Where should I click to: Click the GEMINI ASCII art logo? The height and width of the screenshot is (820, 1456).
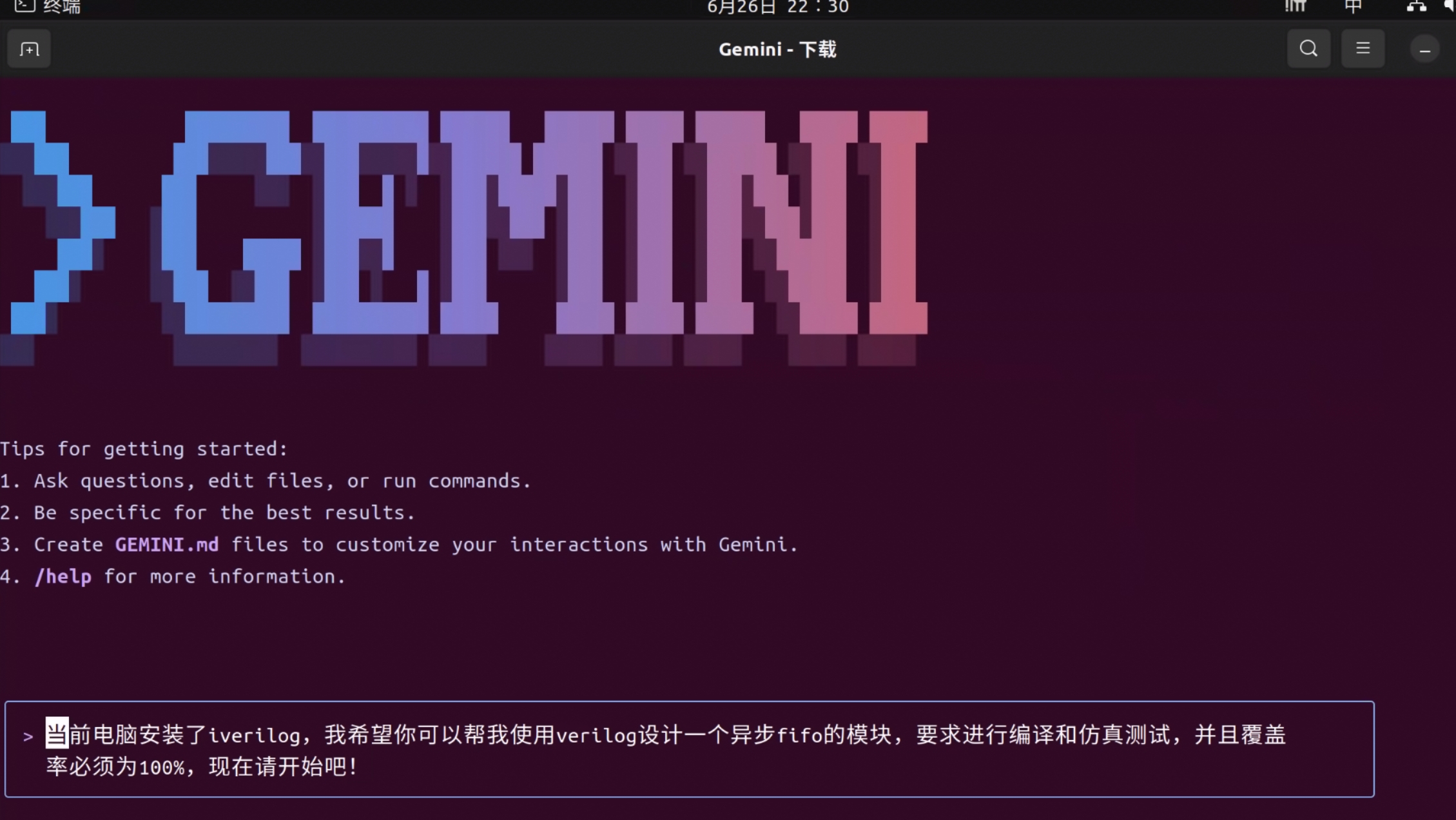(x=464, y=237)
